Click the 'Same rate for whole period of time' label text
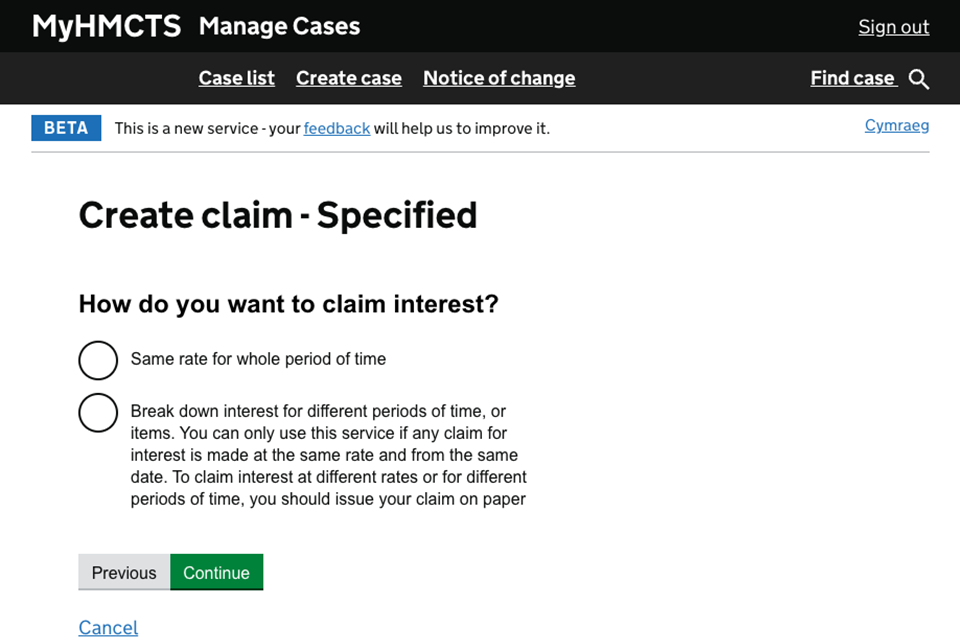 coord(258,359)
